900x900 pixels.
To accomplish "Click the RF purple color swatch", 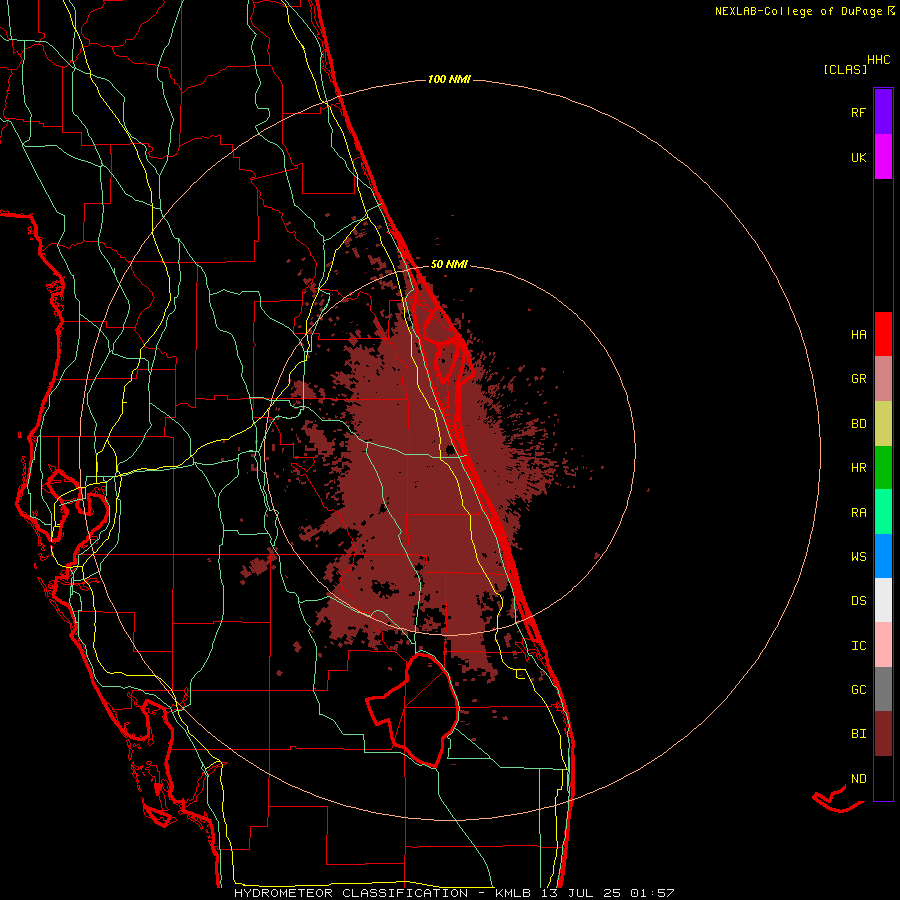I will 883,112.
